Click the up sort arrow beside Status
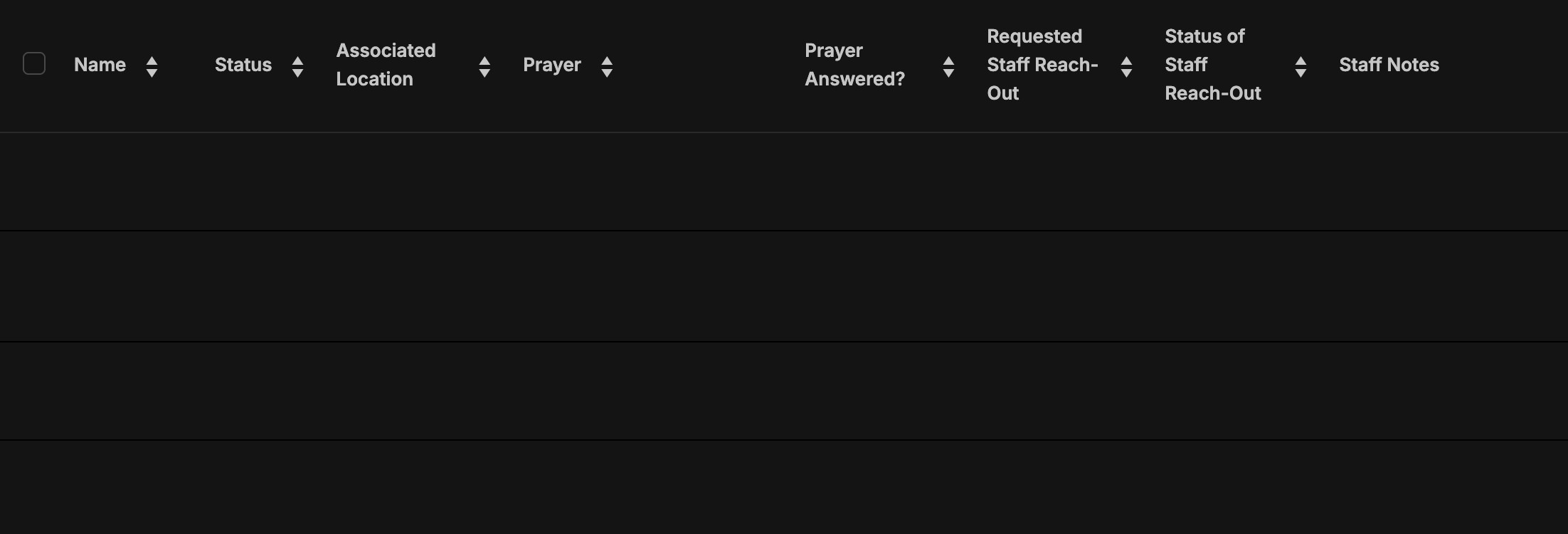1568x534 pixels. (x=298, y=61)
